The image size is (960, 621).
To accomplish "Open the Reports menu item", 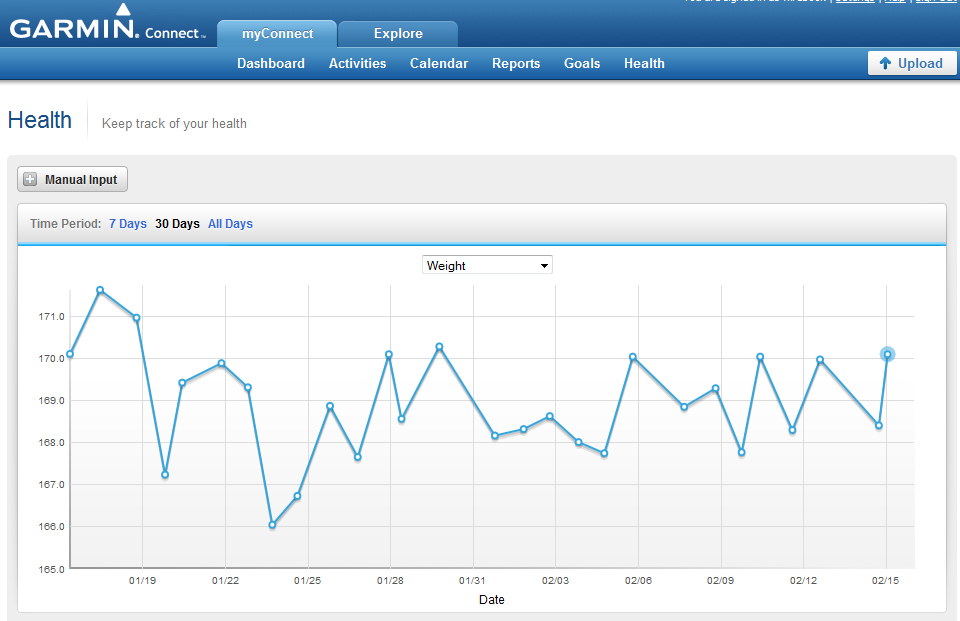I will pyautogui.click(x=516, y=64).
